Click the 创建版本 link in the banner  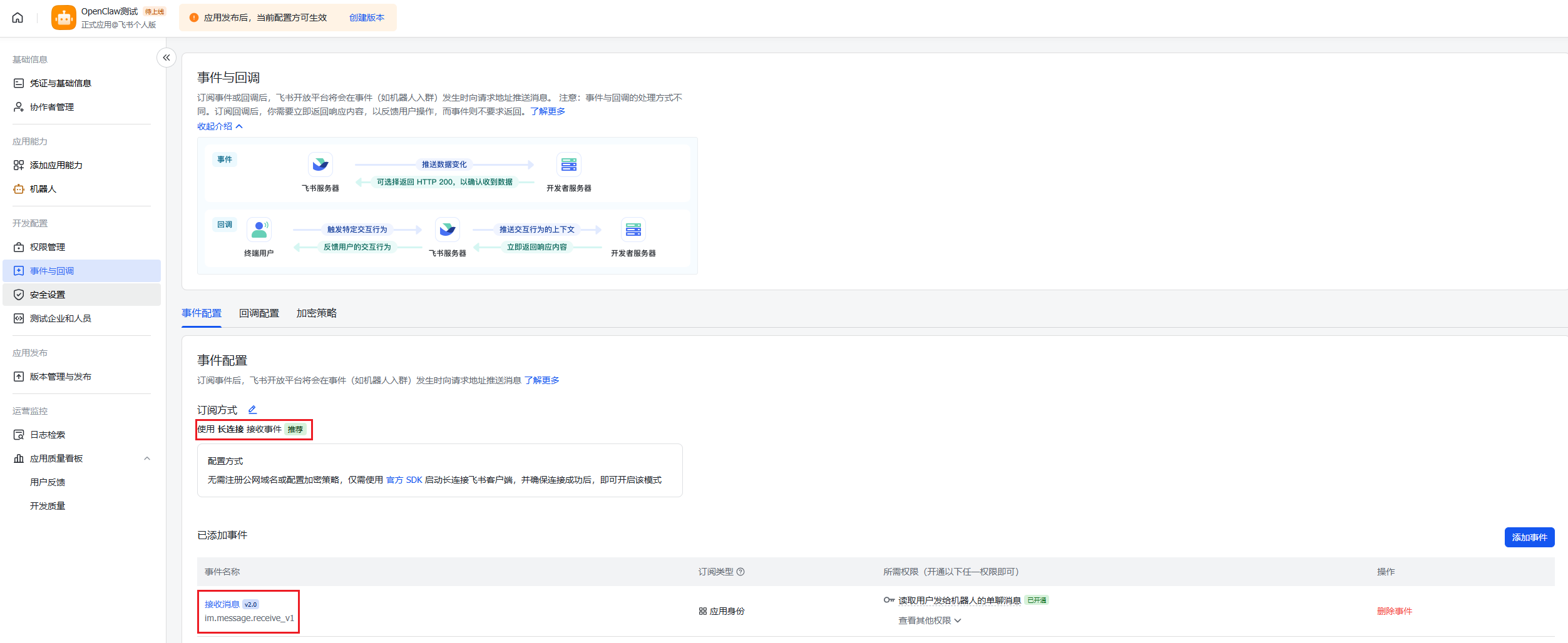coord(367,18)
